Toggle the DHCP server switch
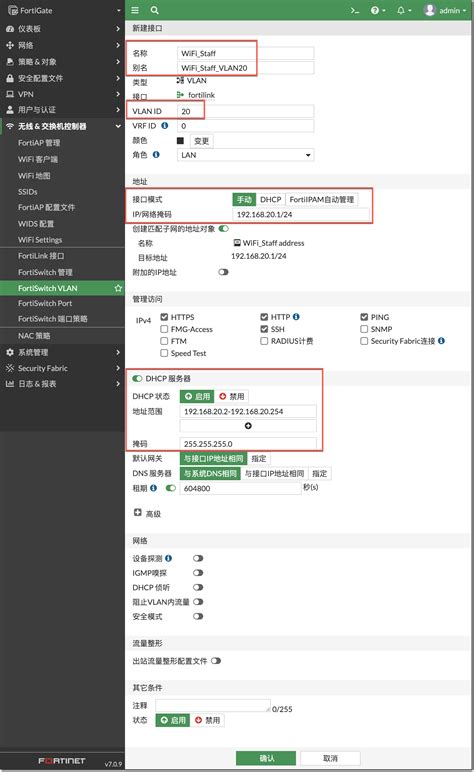The width and height of the screenshot is (474, 772). click(x=137, y=378)
